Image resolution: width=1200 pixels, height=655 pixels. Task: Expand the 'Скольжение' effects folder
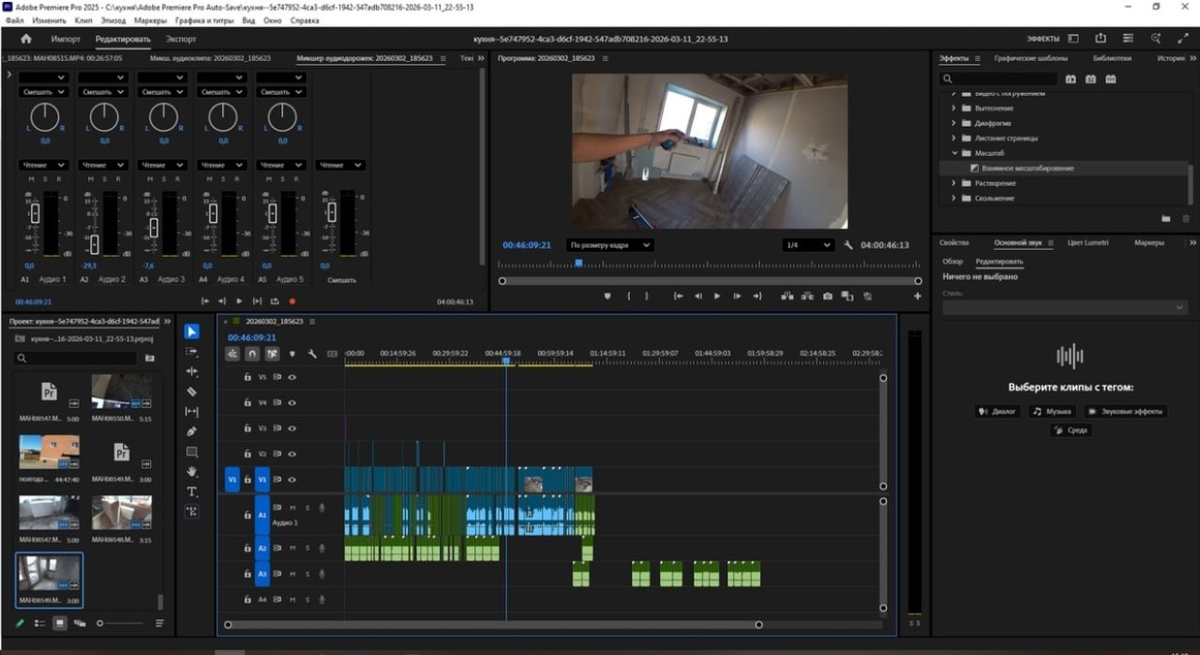coord(954,198)
